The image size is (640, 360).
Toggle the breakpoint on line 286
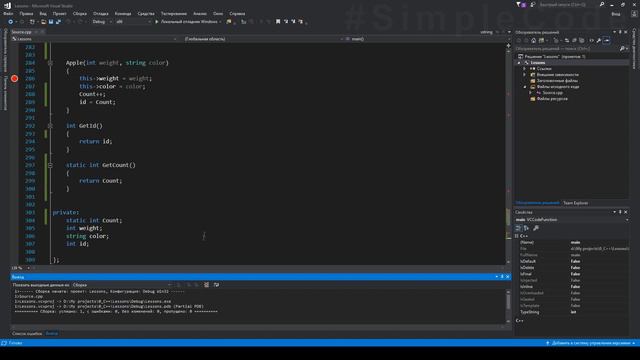click(x=15, y=78)
